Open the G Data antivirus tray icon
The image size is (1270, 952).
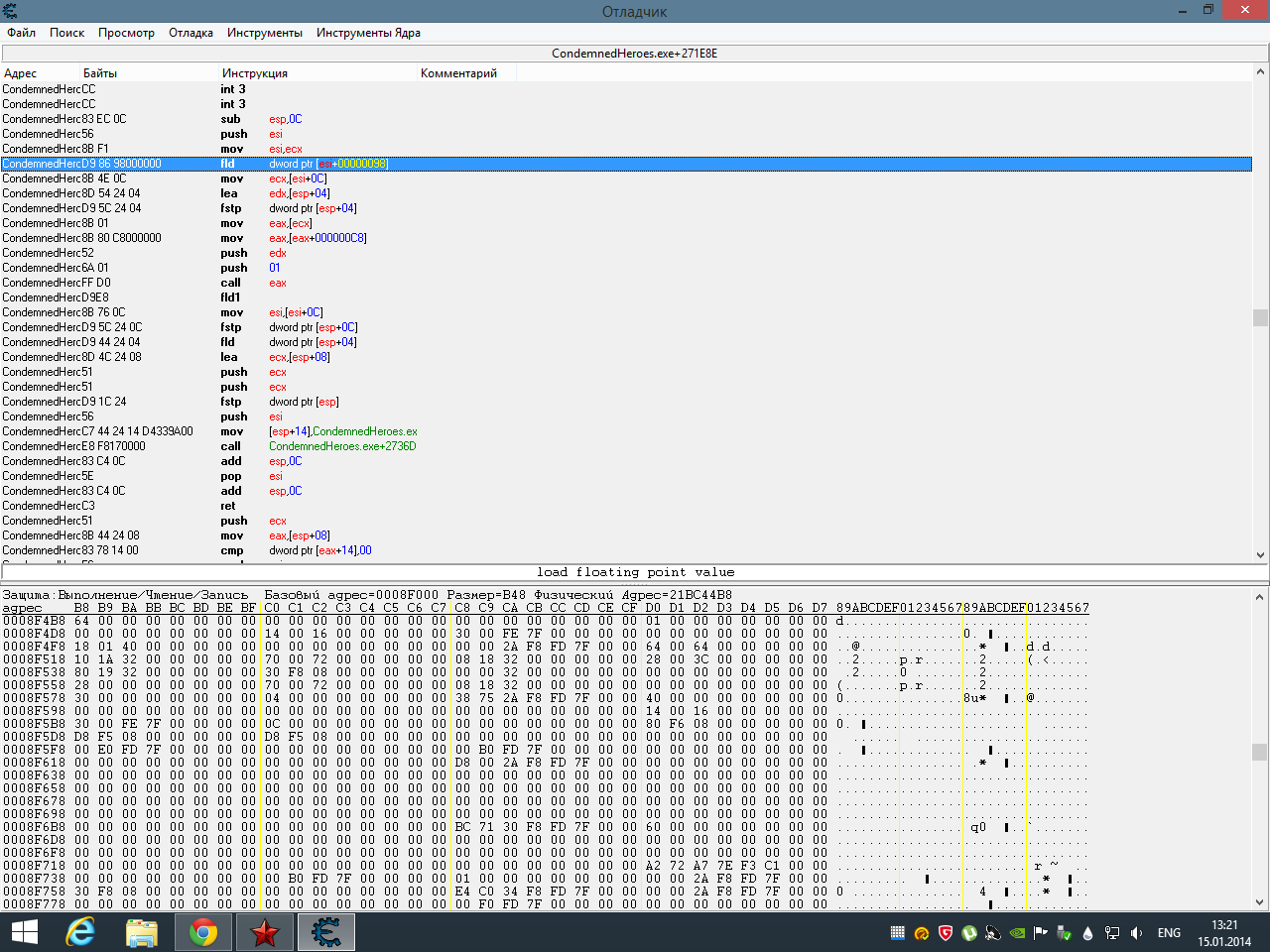(943, 933)
